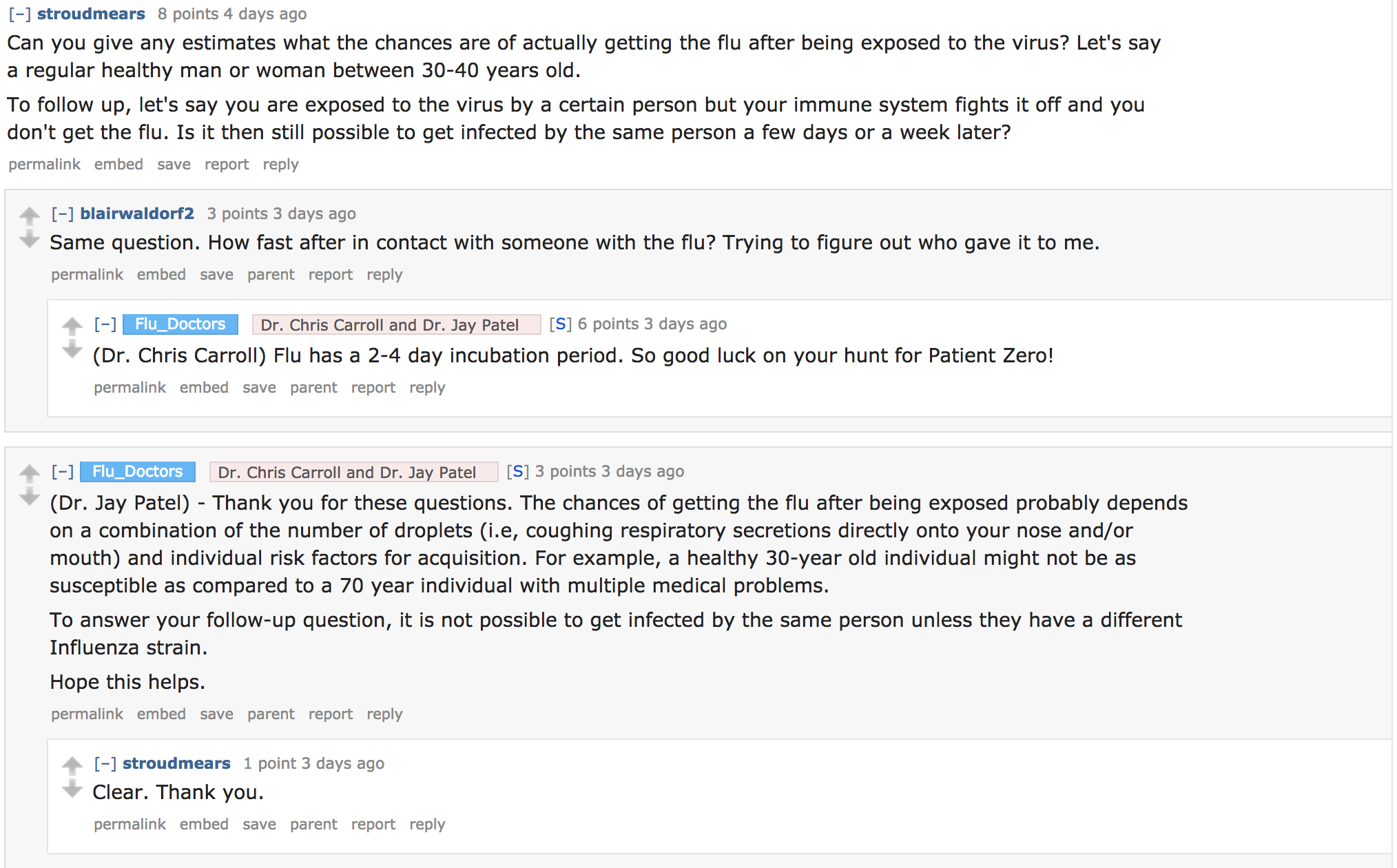The width and height of the screenshot is (1397, 868).
Task: Upvote Dr. Jay Patel's answer
Action: 29,473
